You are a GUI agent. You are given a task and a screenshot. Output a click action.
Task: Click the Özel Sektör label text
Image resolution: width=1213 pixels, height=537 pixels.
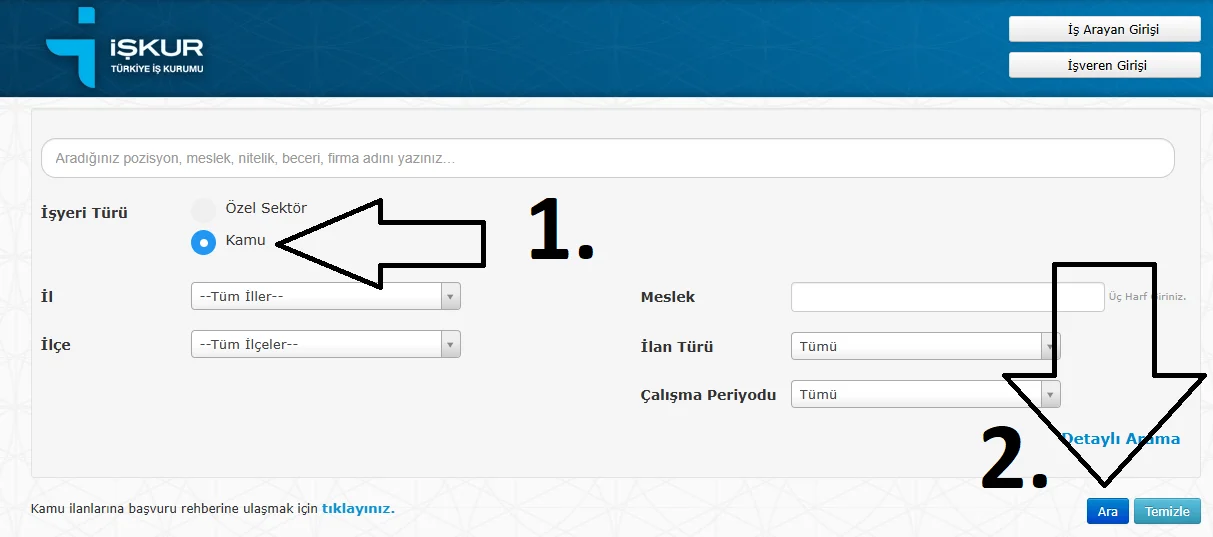pyautogui.click(x=266, y=208)
